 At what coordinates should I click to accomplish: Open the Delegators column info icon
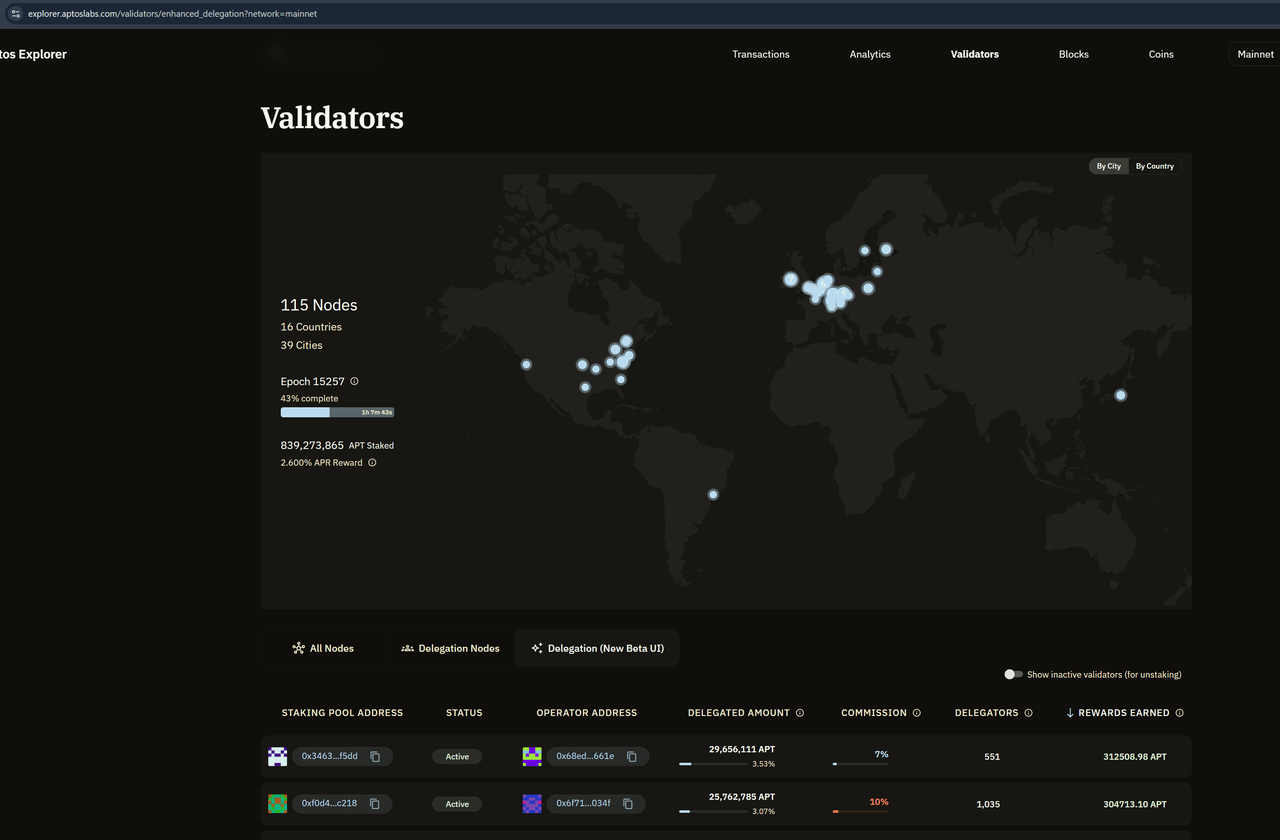[1031, 712]
